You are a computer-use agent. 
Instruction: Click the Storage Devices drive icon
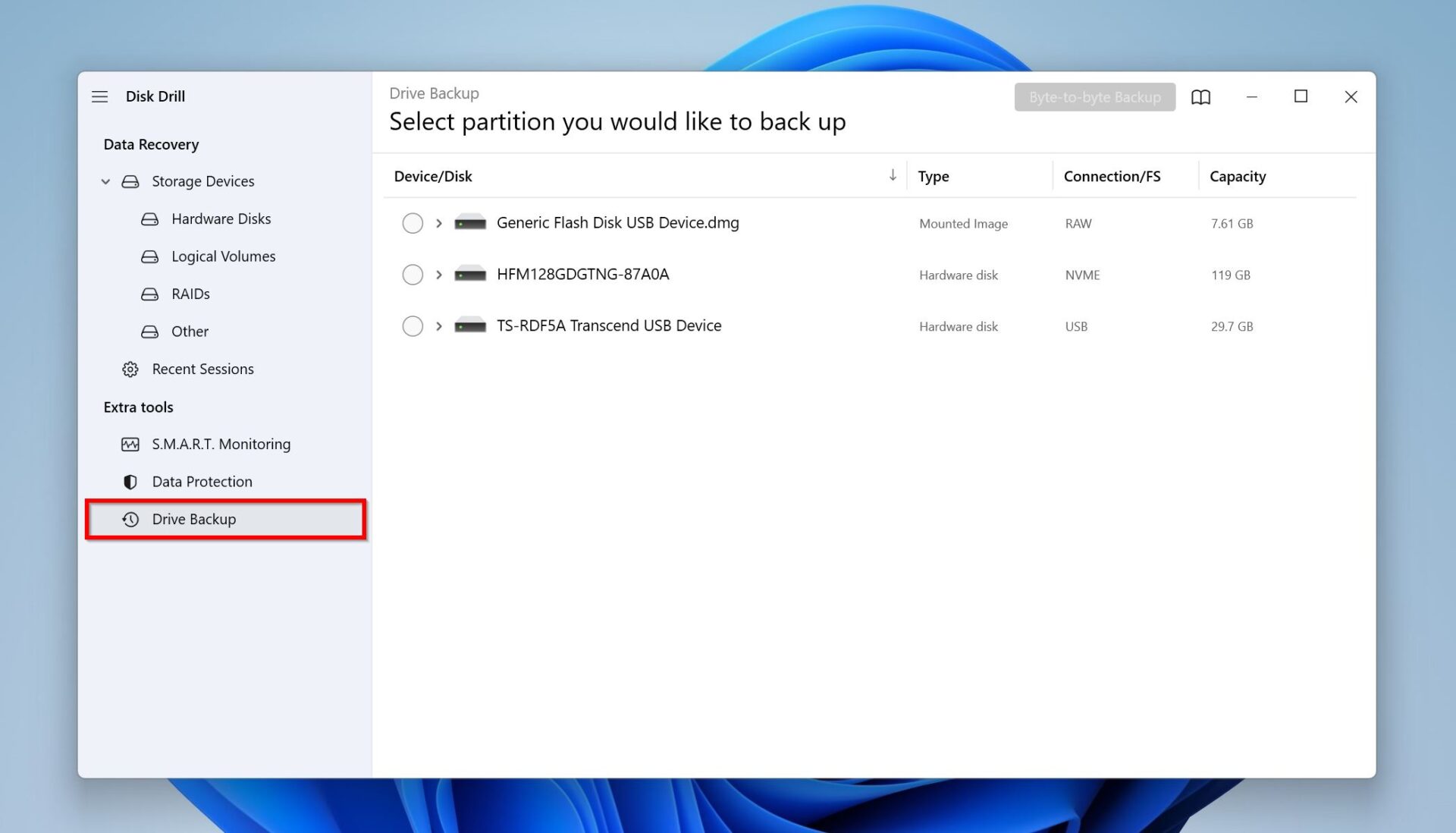130,181
